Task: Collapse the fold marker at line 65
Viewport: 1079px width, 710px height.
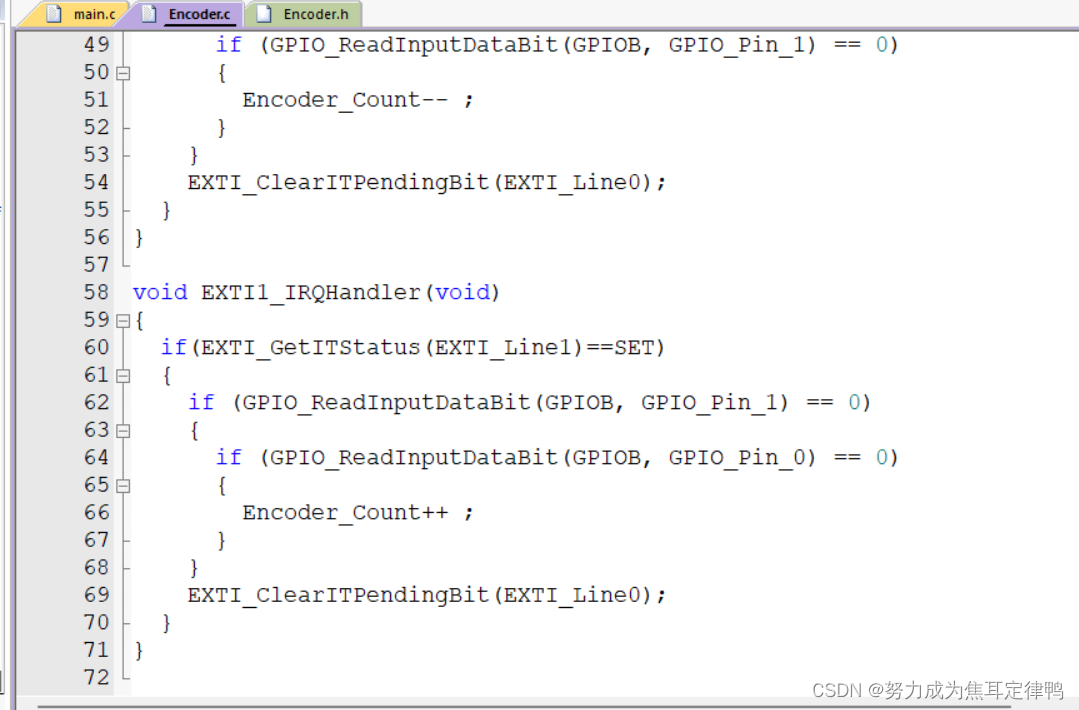Action: click(123, 486)
